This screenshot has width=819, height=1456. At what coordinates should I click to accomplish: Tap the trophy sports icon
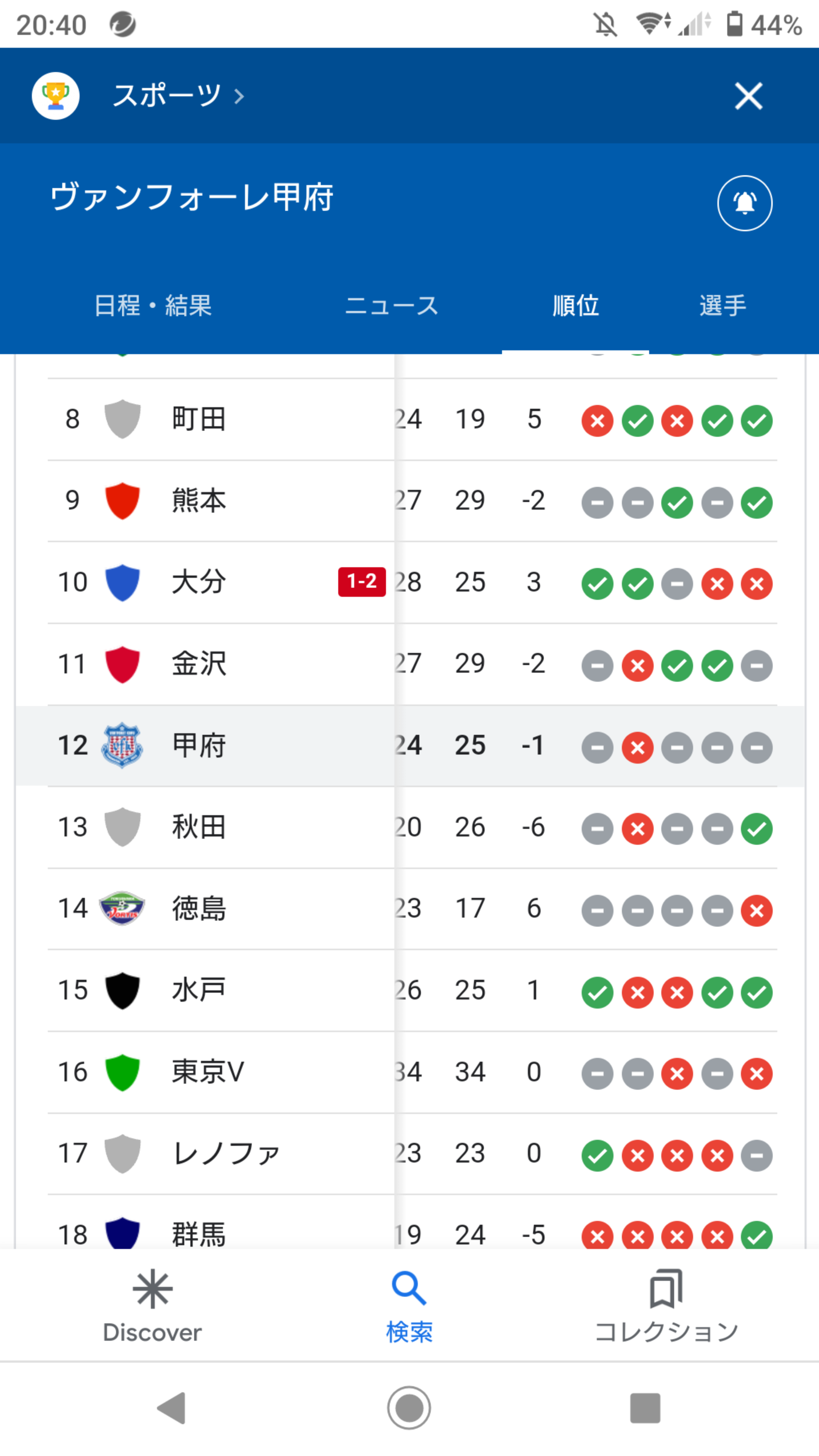[x=55, y=96]
